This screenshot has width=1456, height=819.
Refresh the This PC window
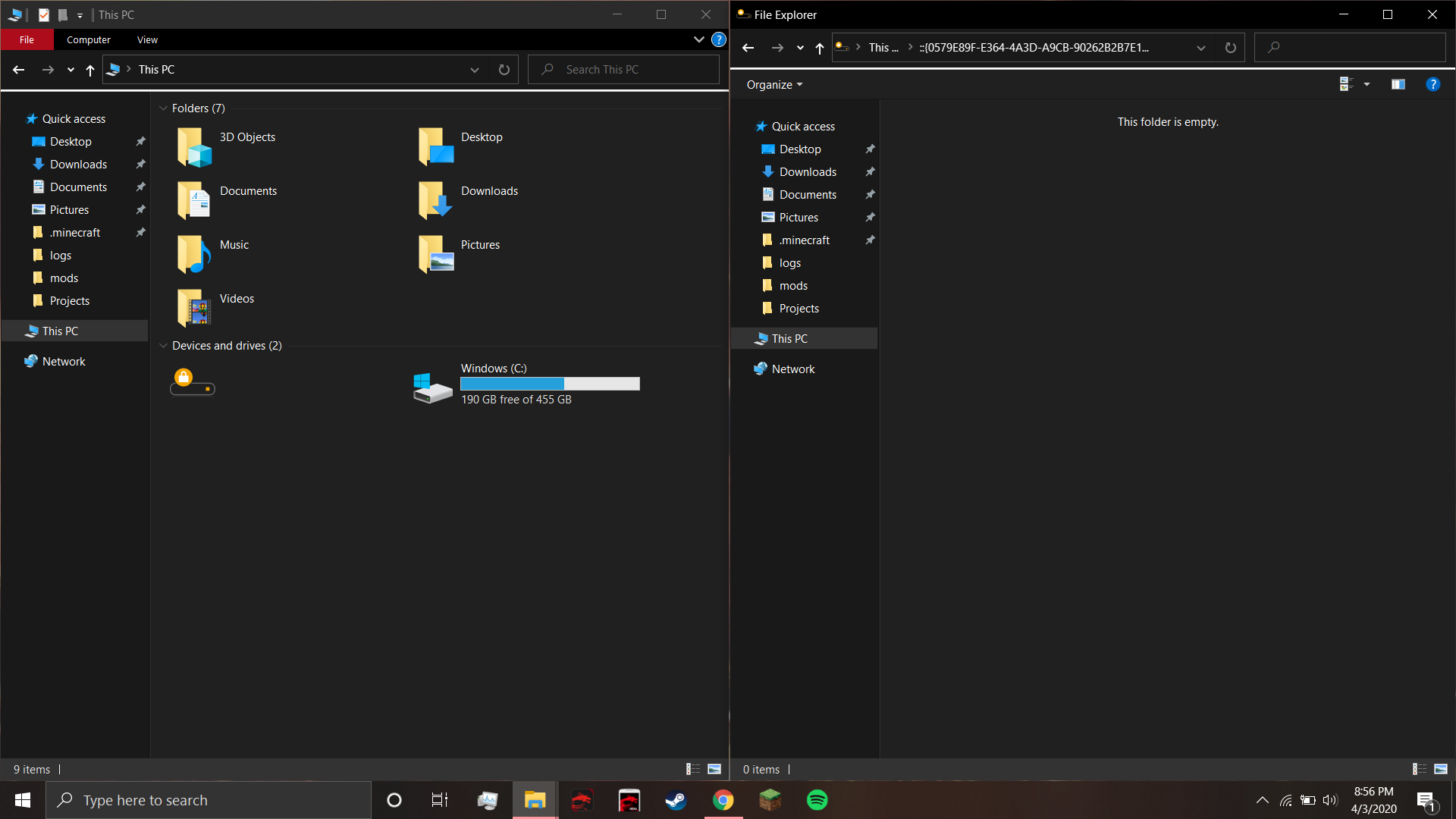504,70
